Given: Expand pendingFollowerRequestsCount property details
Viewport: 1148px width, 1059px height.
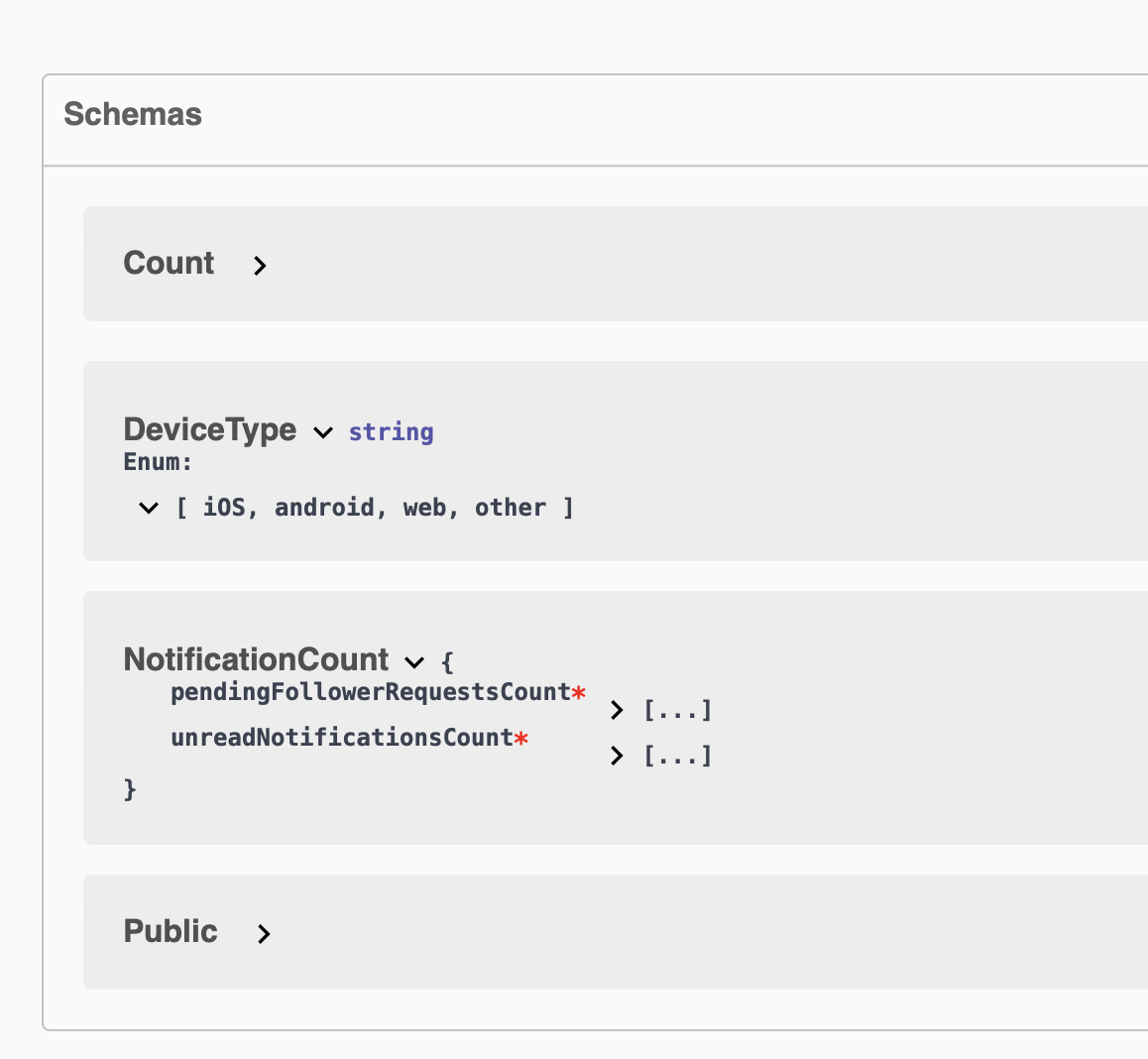Looking at the screenshot, I should pyautogui.click(x=617, y=710).
